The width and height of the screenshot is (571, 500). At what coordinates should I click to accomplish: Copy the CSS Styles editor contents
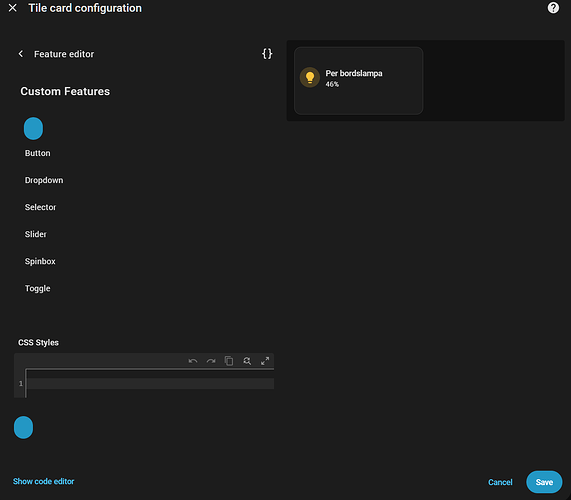pyautogui.click(x=229, y=361)
